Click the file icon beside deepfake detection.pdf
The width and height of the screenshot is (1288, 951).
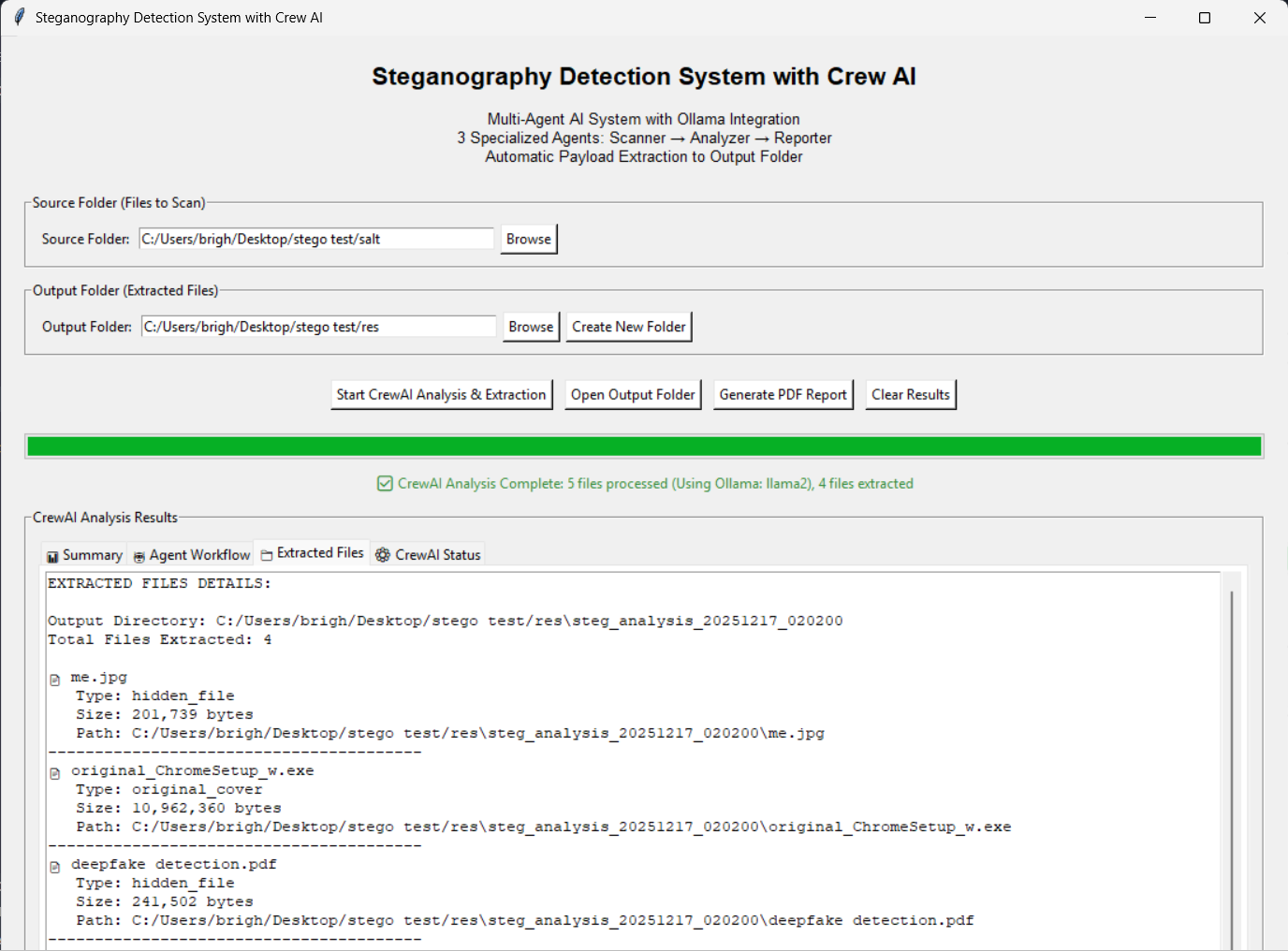[x=54, y=867]
